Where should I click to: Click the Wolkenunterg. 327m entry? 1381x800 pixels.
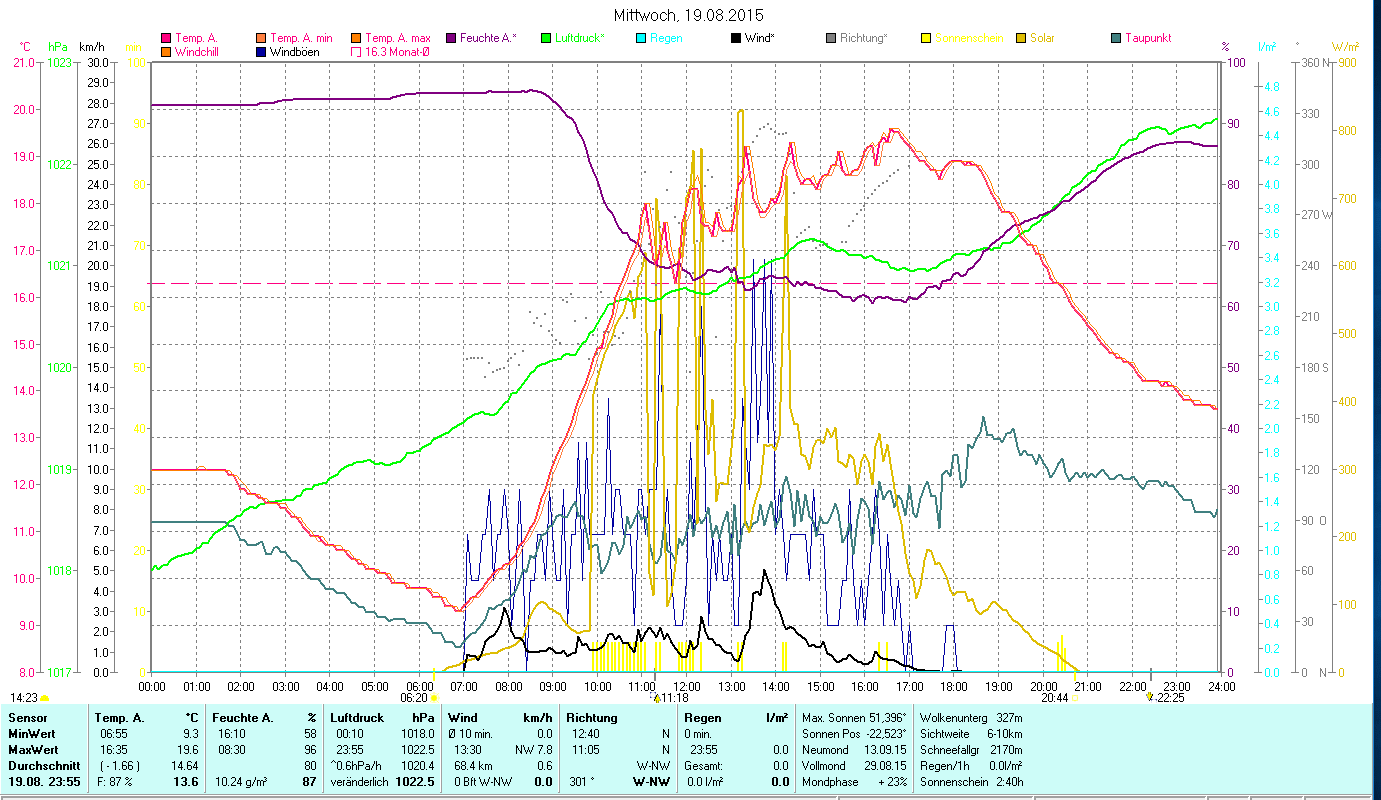point(971,718)
